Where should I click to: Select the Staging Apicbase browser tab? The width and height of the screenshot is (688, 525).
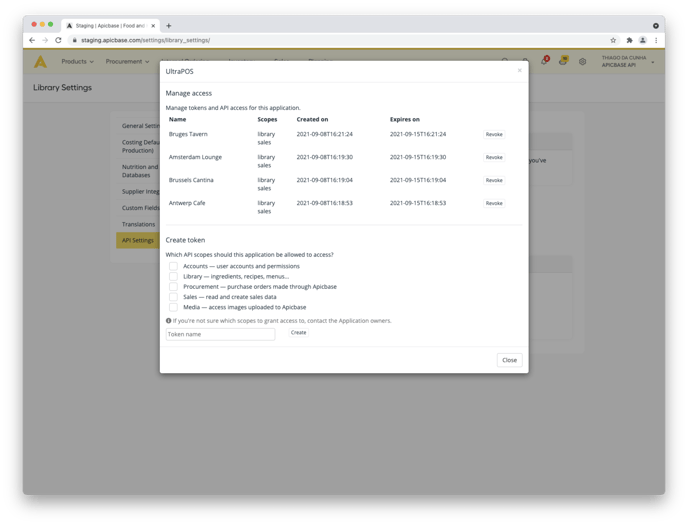tap(110, 25)
